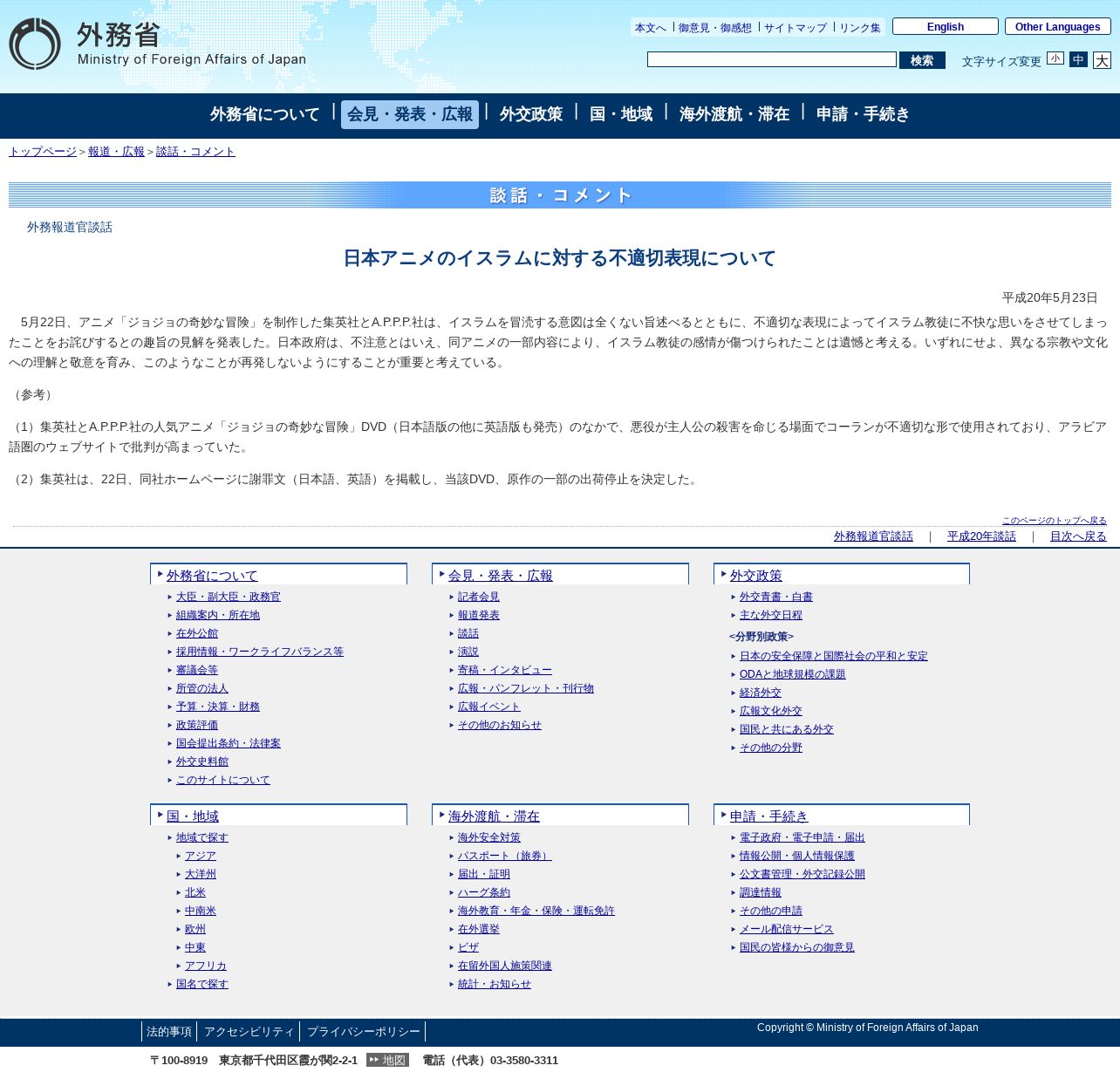Open メール配信サービス link
The width and height of the screenshot is (1120, 1079).
point(787,929)
